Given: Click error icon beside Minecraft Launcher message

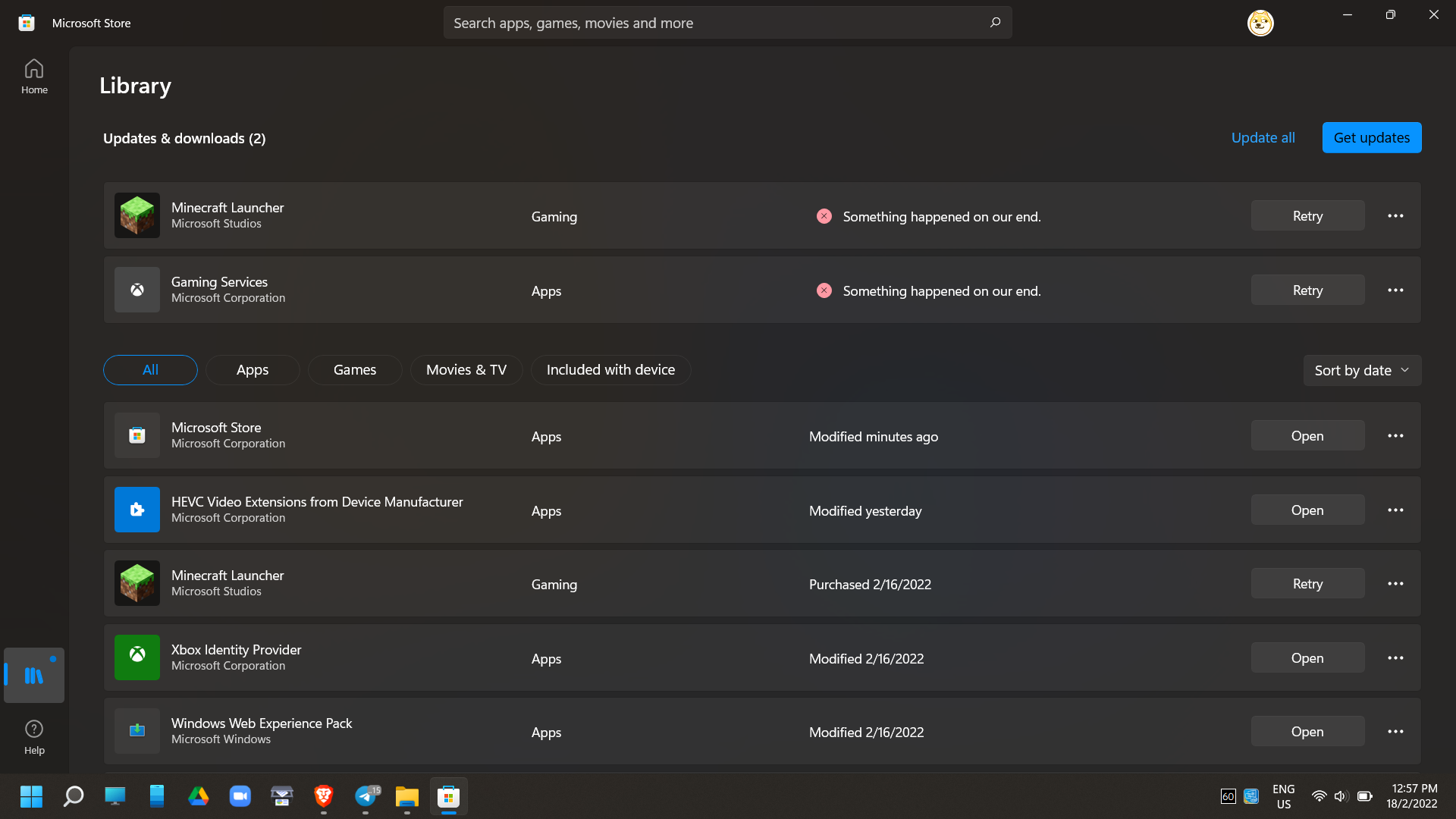Looking at the screenshot, I should [824, 216].
